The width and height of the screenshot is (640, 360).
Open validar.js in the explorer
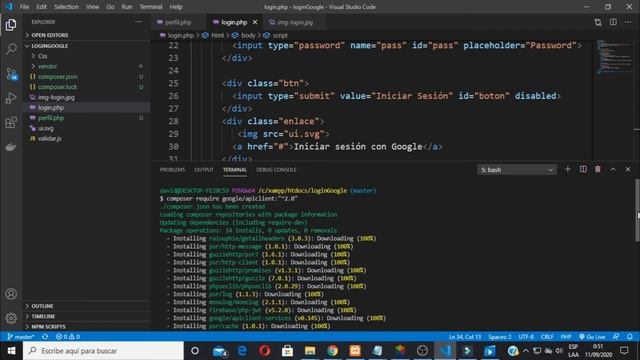[49, 139]
